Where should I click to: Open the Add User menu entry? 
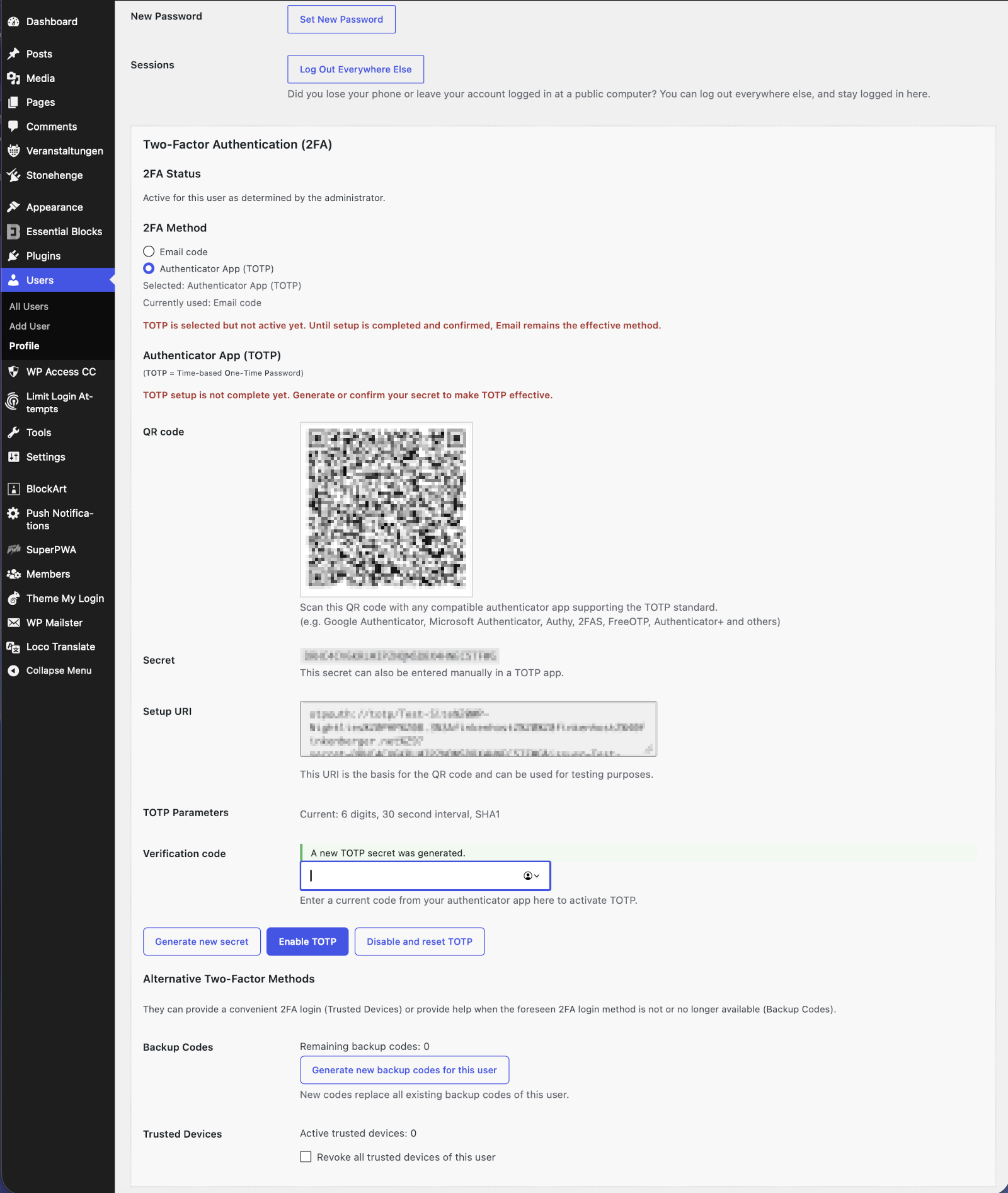(x=29, y=326)
